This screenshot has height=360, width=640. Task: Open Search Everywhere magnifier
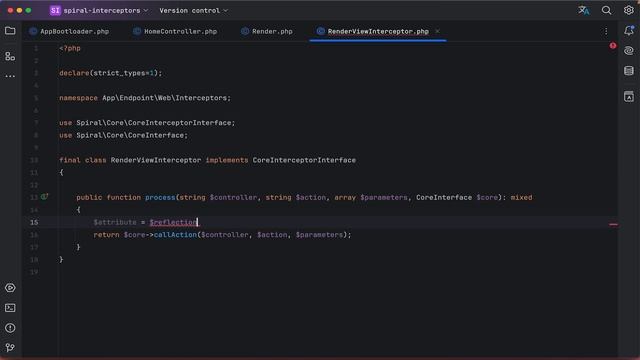pos(607,10)
